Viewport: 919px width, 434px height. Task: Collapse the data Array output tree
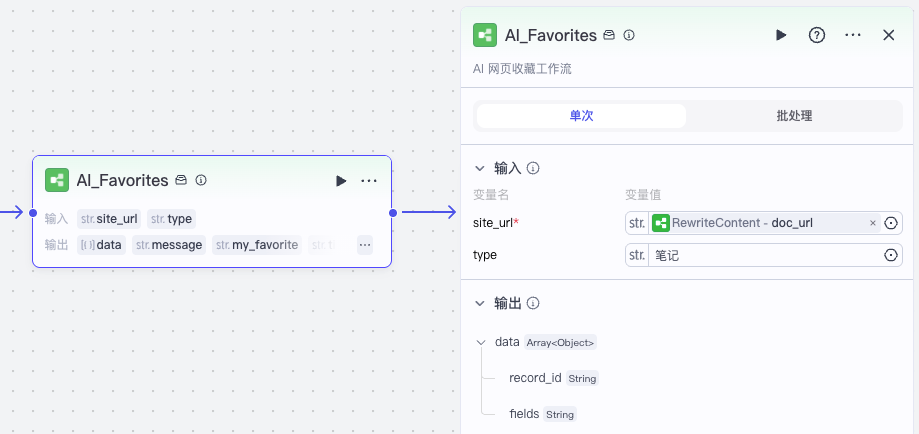pyautogui.click(x=481, y=342)
